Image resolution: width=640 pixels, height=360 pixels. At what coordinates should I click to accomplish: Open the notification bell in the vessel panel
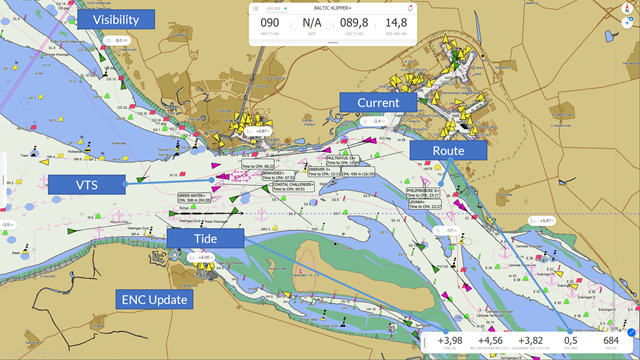[410, 8]
